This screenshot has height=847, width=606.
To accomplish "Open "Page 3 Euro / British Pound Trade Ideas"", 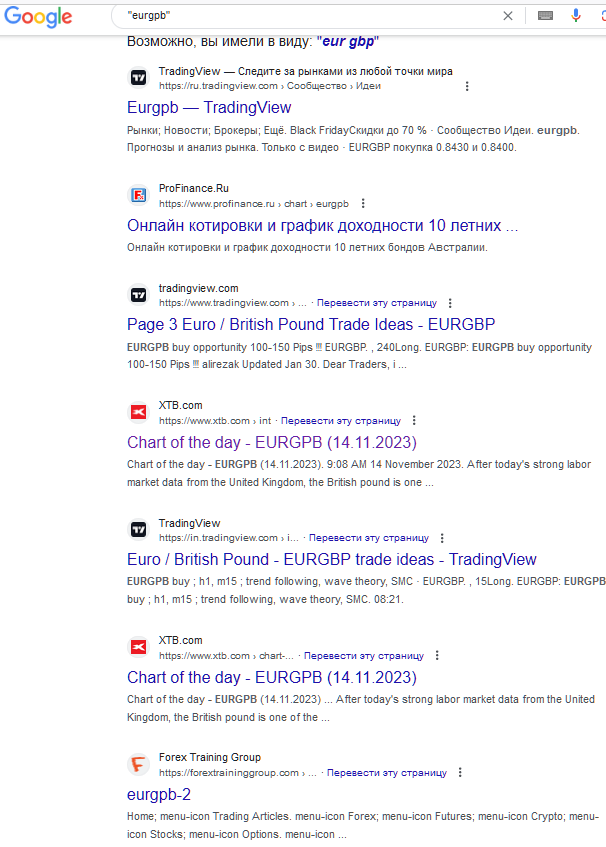I will 311,324.
